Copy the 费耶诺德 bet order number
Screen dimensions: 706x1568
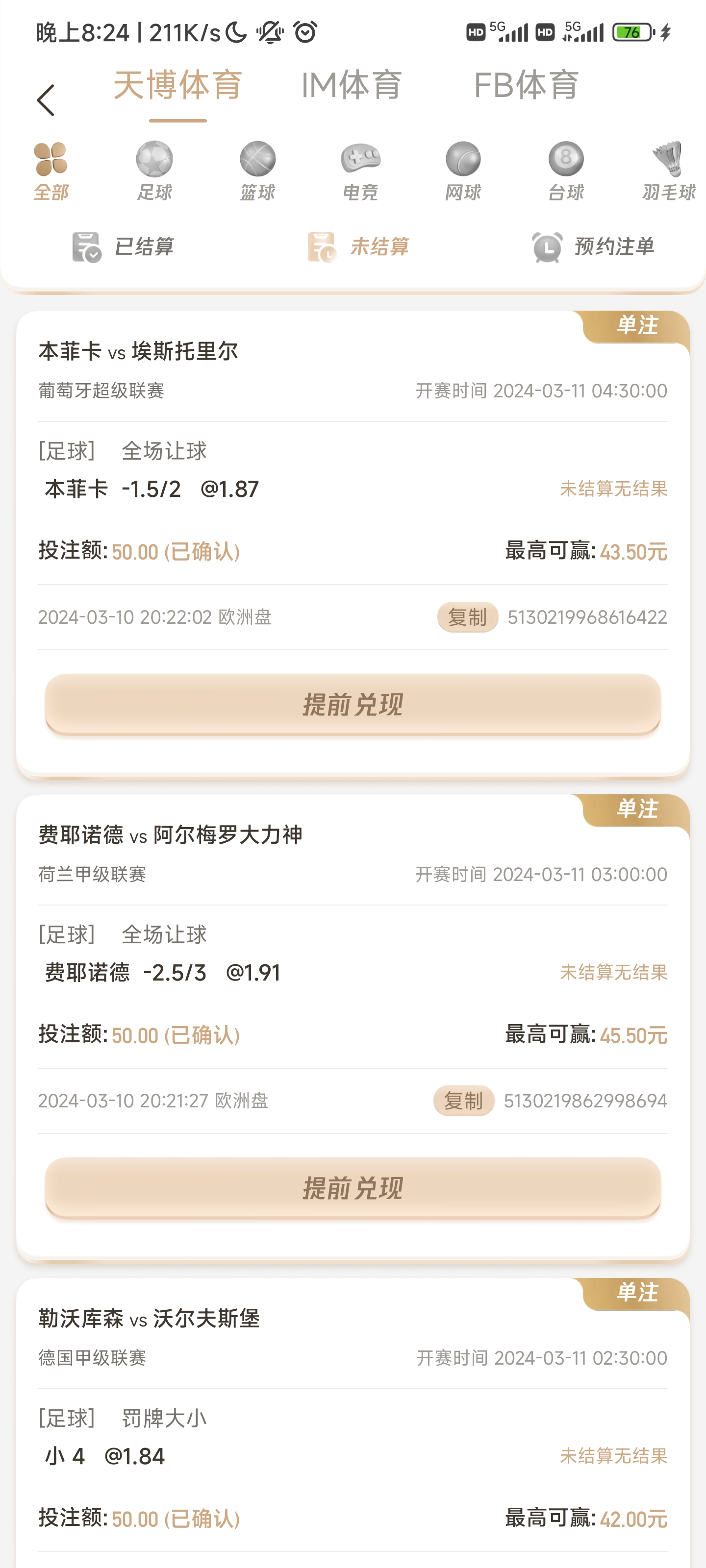(464, 1101)
